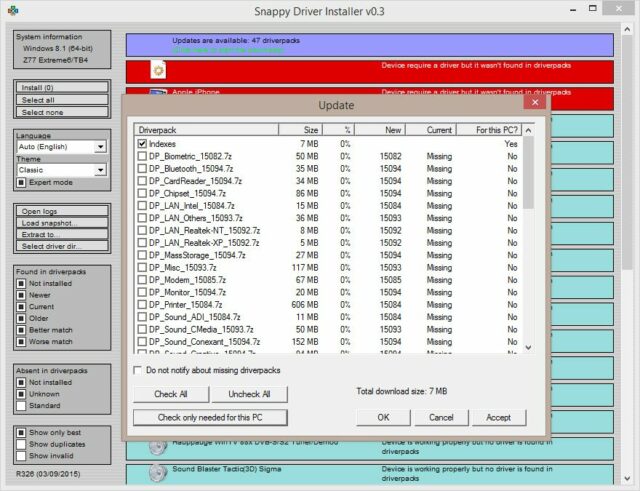This screenshot has width=640, height=491.
Task: Click the updates available notification bar
Action: [x=368, y=44]
